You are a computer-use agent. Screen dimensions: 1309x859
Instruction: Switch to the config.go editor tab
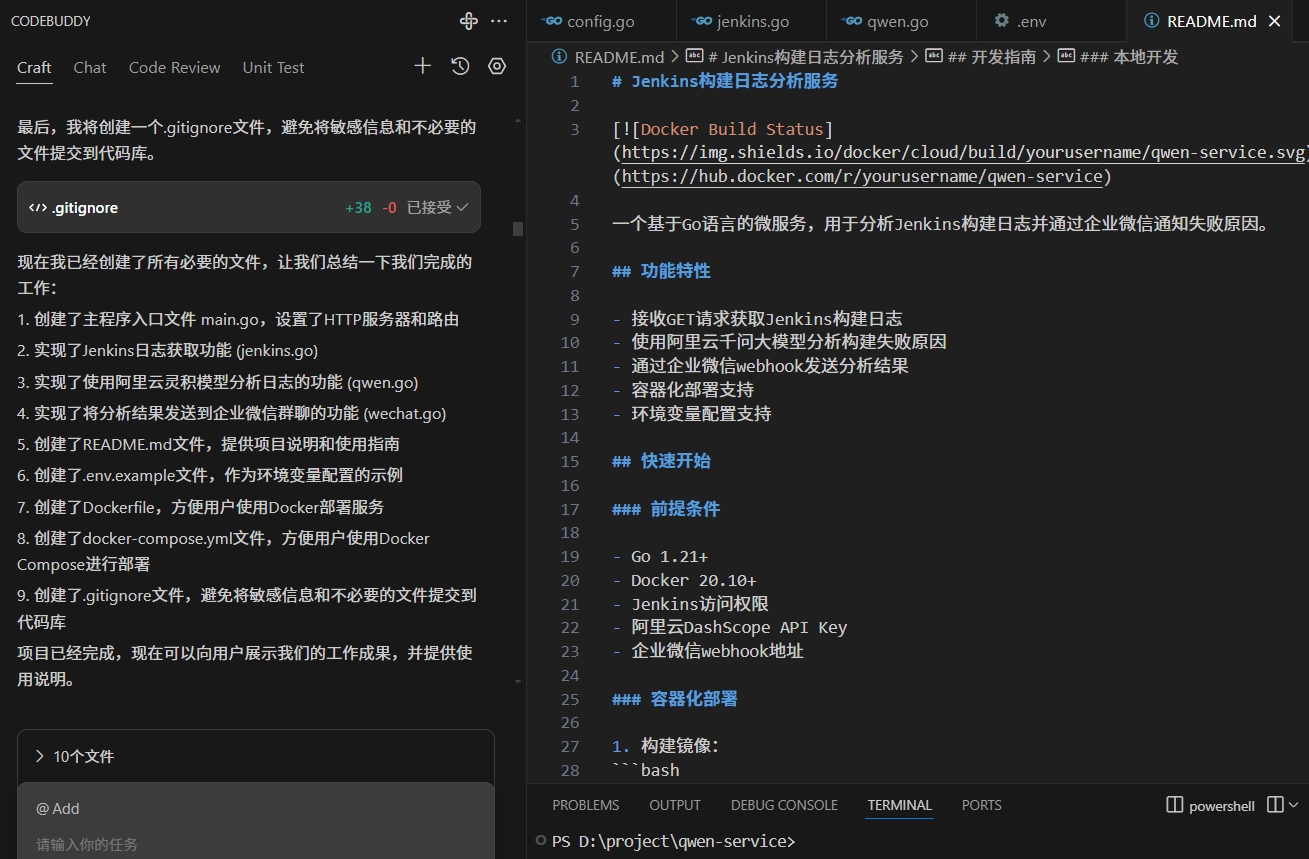[x=601, y=21]
